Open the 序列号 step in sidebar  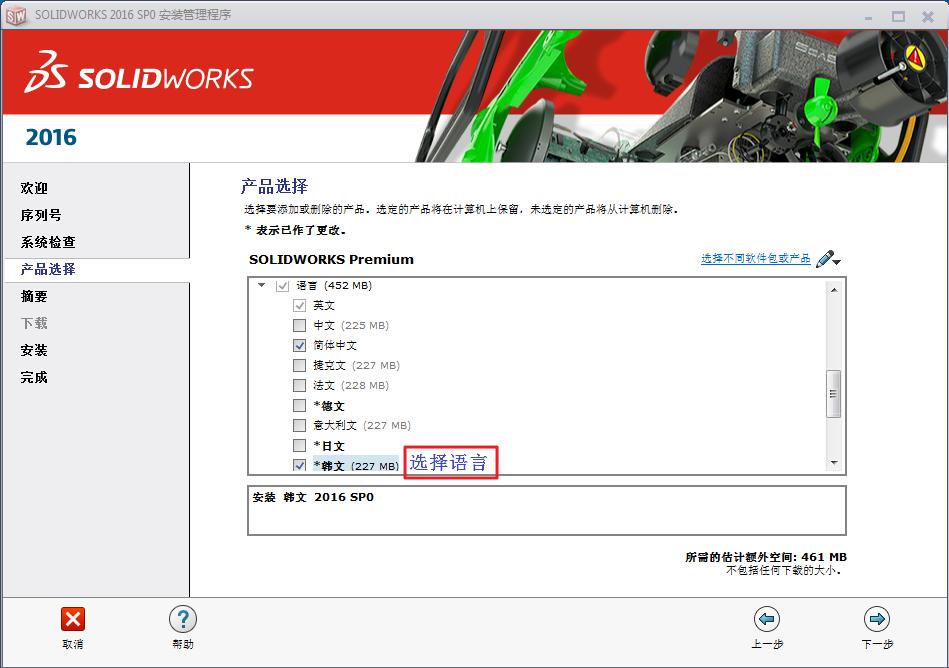pos(41,215)
